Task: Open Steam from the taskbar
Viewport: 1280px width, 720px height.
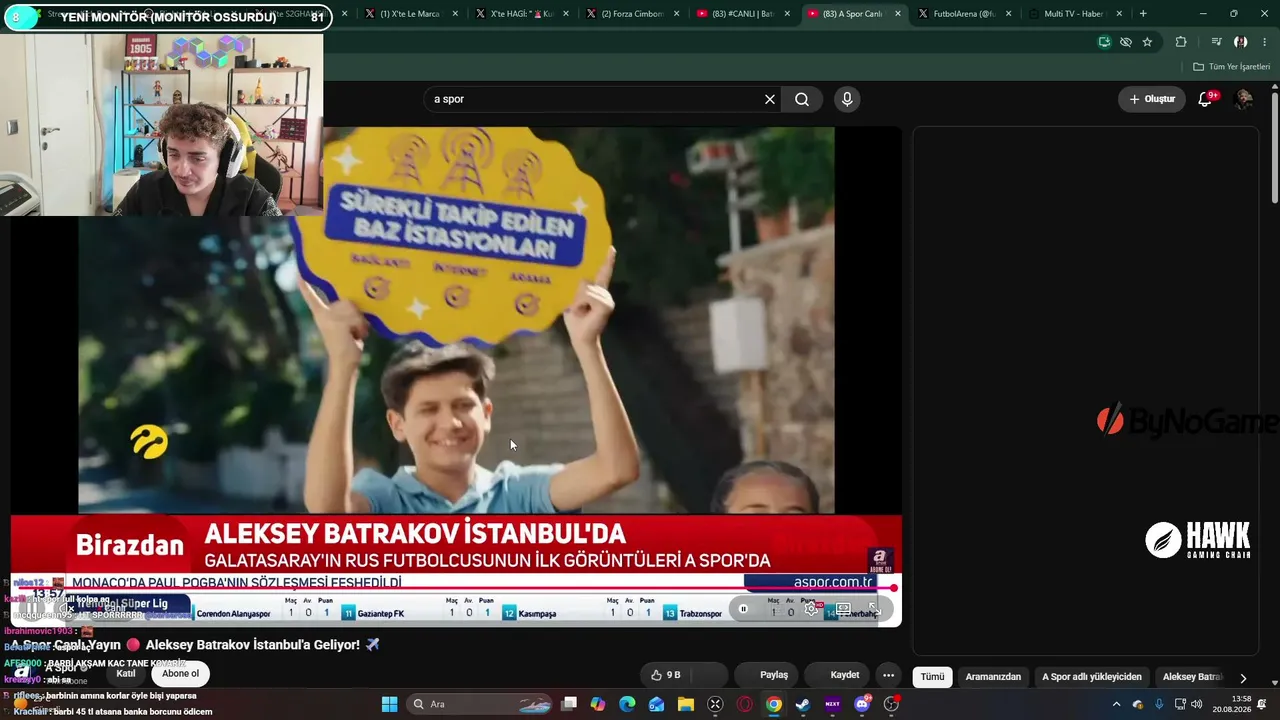Action: click(x=803, y=704)
